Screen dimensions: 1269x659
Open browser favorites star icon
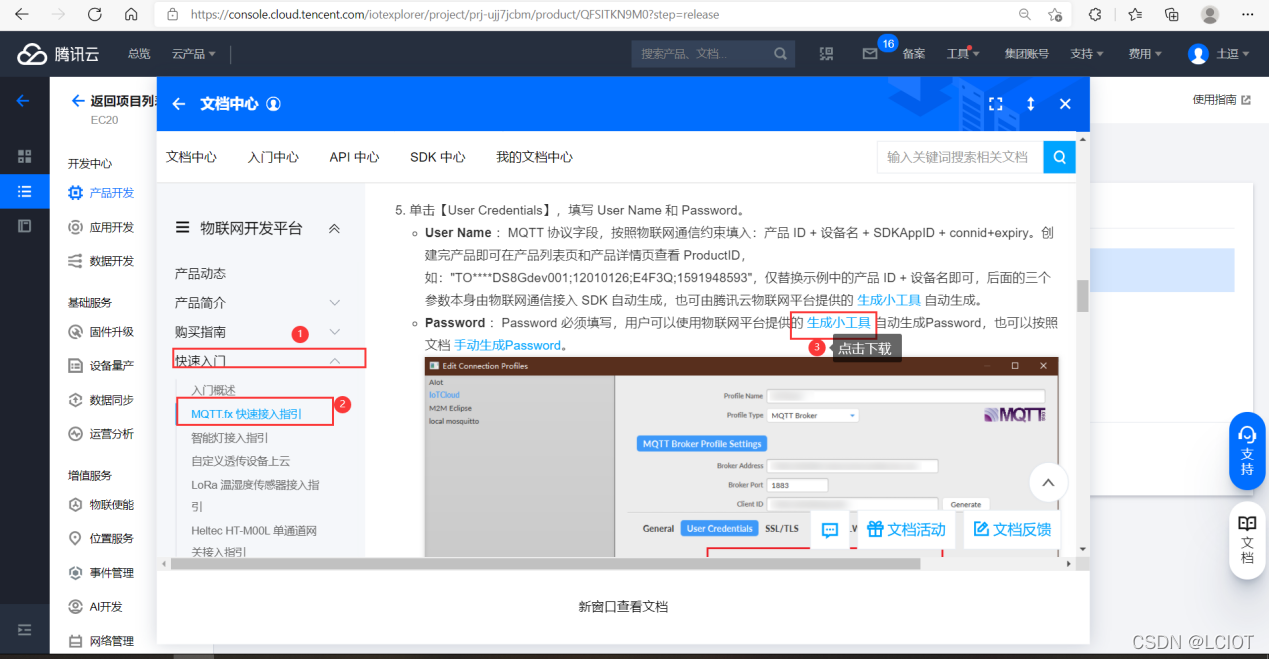coord(1055,15)
